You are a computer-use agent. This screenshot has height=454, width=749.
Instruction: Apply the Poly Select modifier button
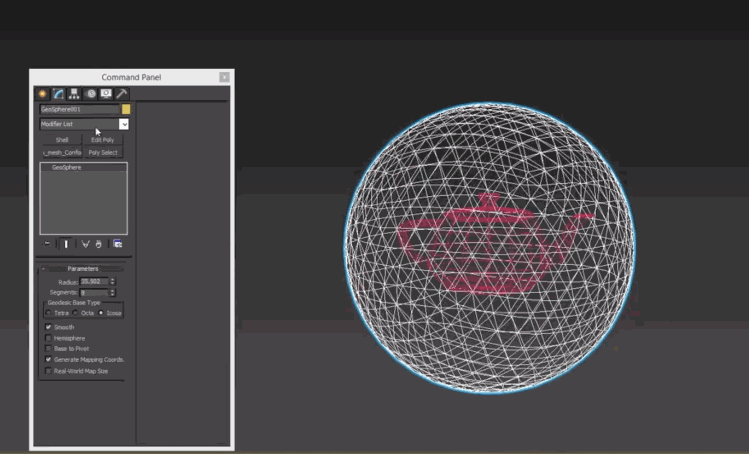click(103, 152)
